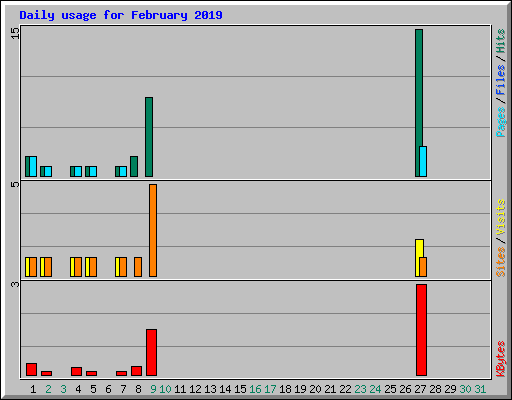This screenshot has height=400, width=512.
Task: Click the red KBytes bar on day 9
Action: click(x=151, y=353)
